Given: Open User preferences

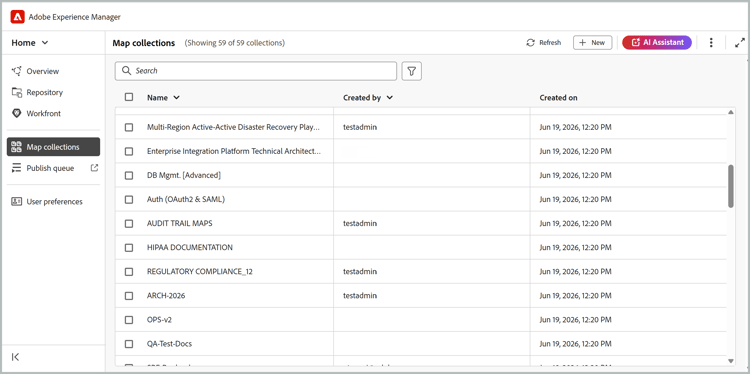Looking at the screenshot, I should tap(55, 201).
